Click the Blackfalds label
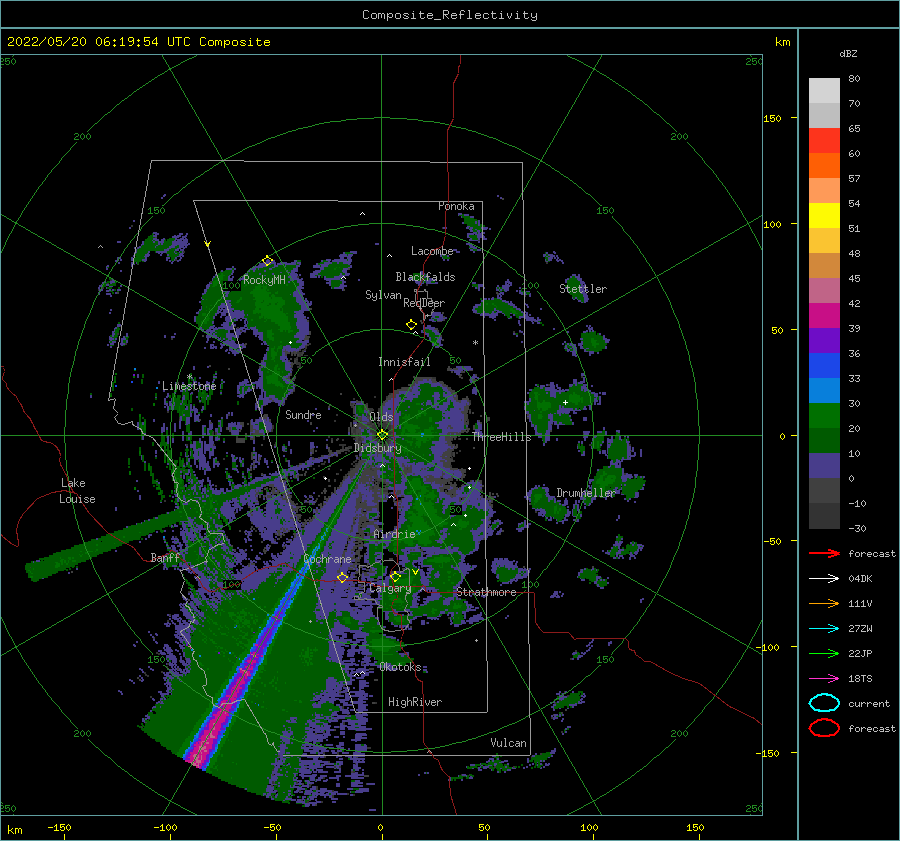Screen dimensions: 900x841 (x=425, y=277)
